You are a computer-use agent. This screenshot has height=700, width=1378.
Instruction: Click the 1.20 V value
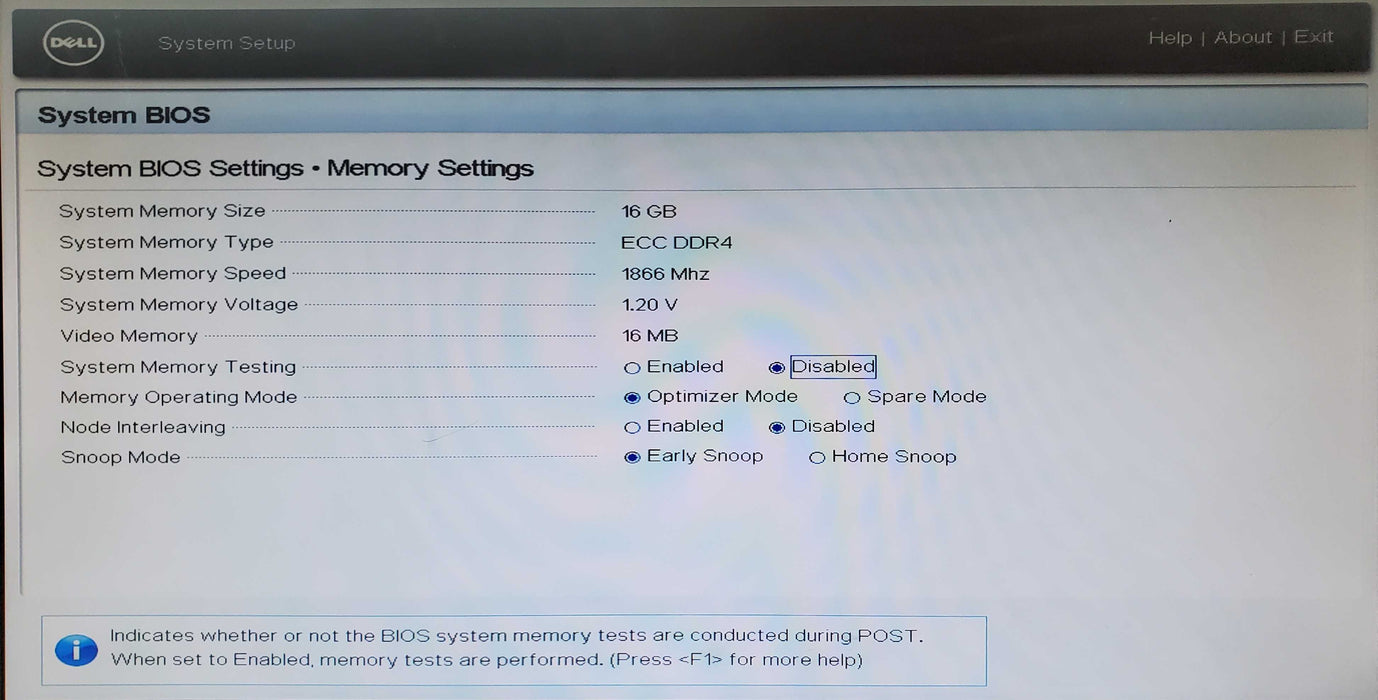650,305
